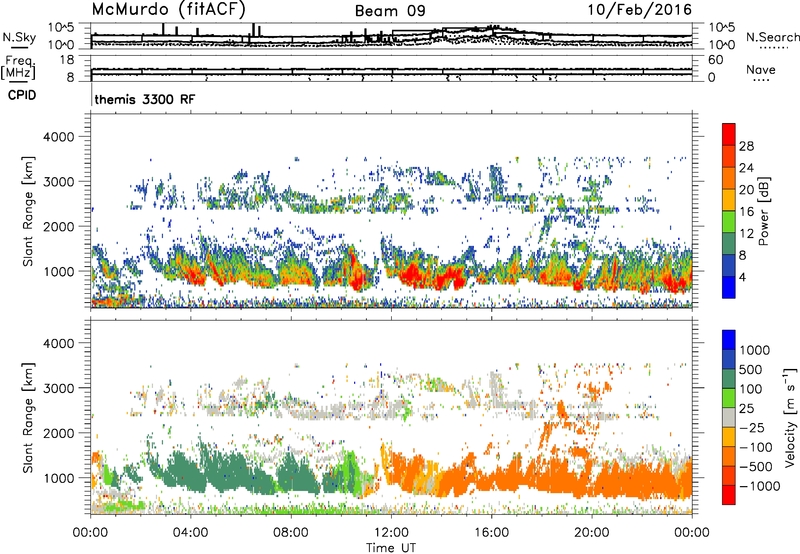Click the 'Time UT' axis label
Screen dimensions: 800x554
click(391, 548)
